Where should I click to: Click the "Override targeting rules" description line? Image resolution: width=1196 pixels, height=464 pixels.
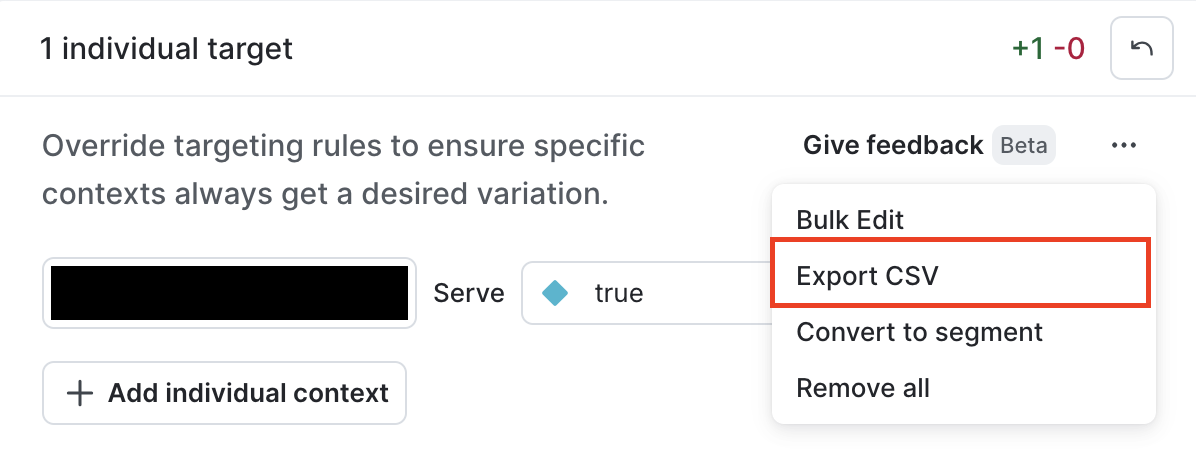point(343,147)
